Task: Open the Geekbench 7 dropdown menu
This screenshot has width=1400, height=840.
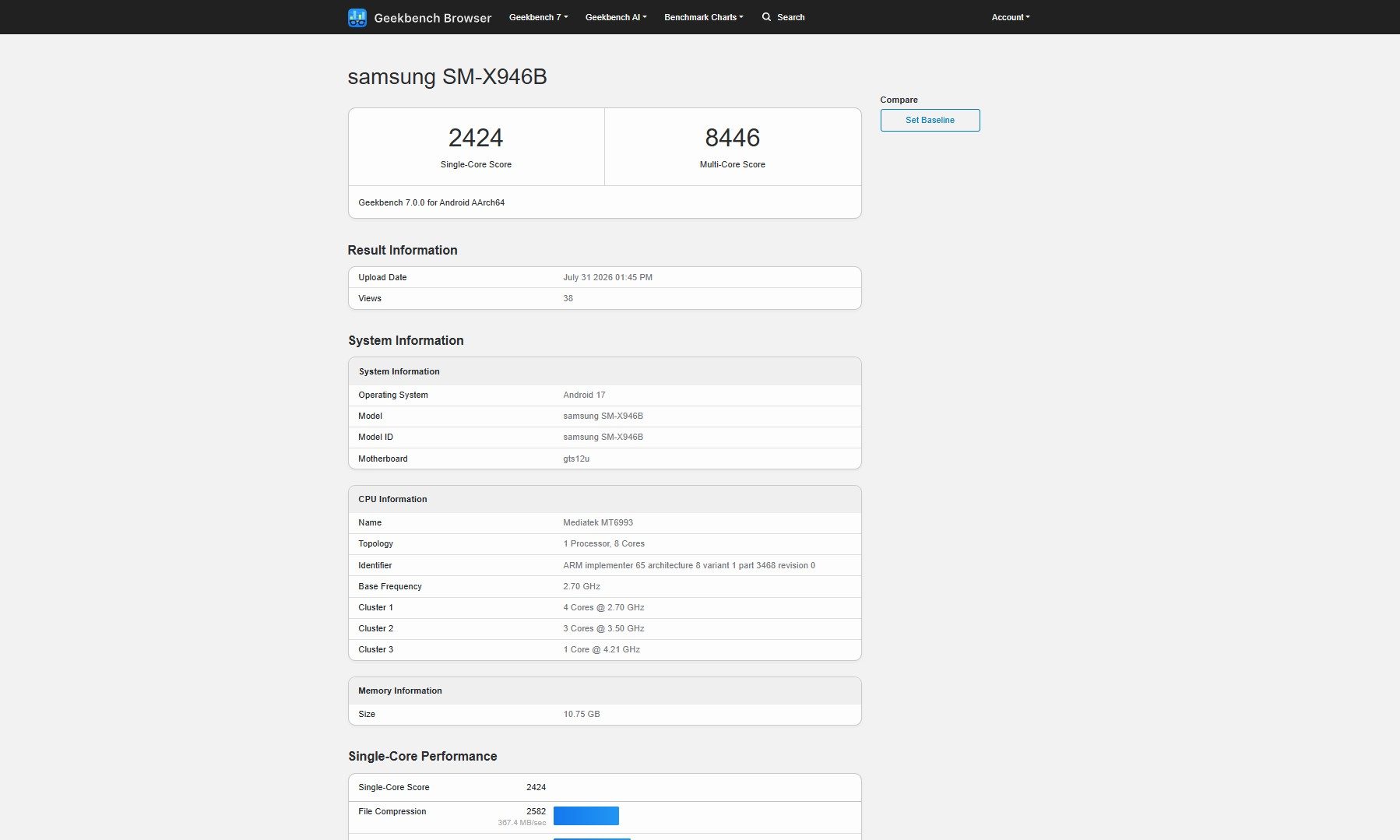Action: pos(538,17)
